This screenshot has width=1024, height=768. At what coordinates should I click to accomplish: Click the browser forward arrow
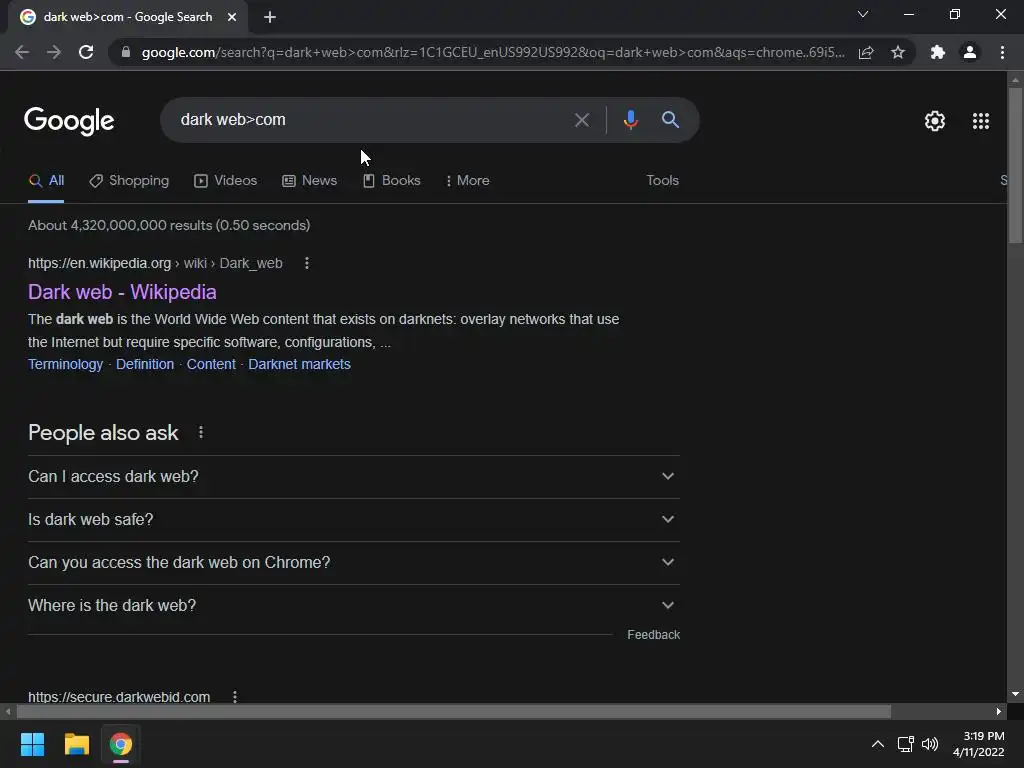[x=54, y=52]
